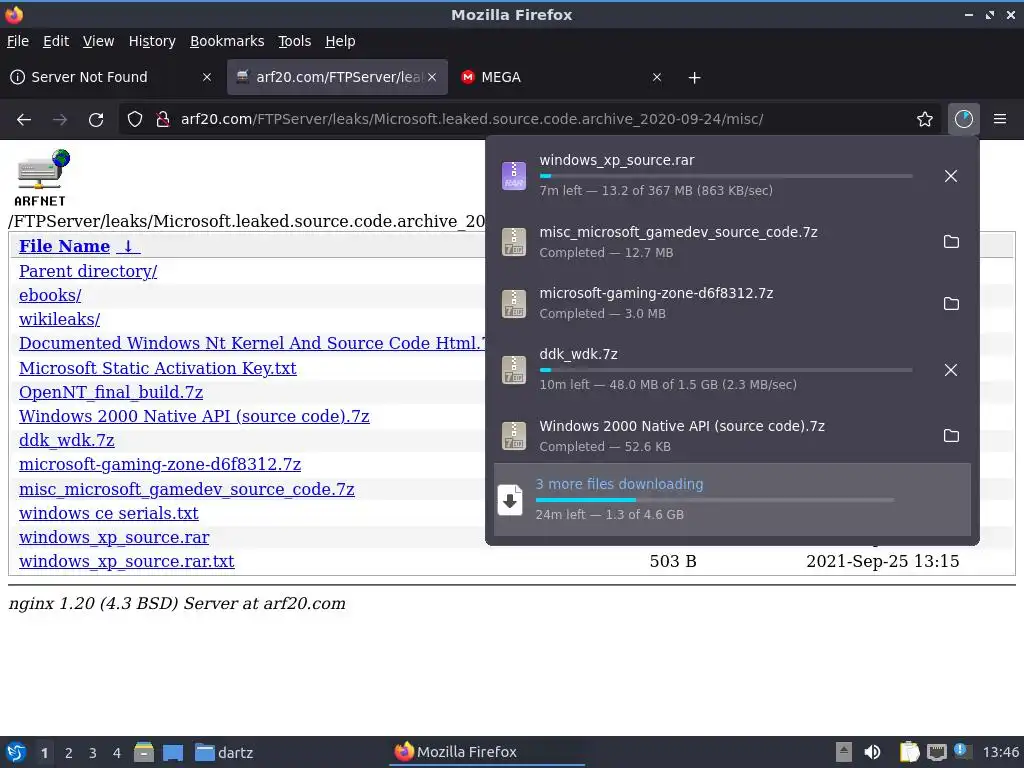Screen dimensions: 1024x768
Task: Click the combined downloads progress bar
Action: pyautogui.click(x=714, y=500)
